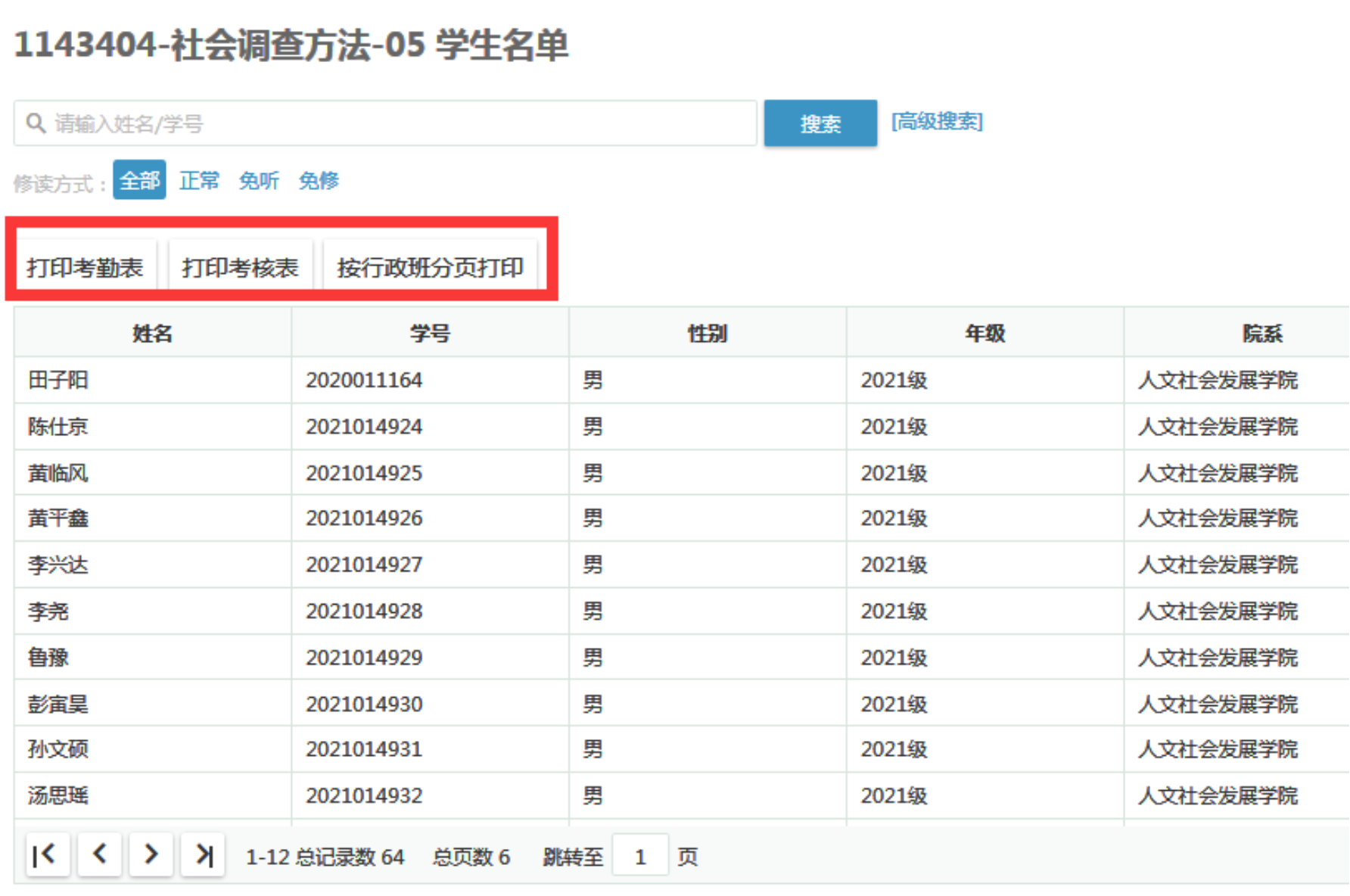This screenshot has width=1350, height=896.
Task: Open the 高级搜索 advanced search link
Action: (936, 122)
